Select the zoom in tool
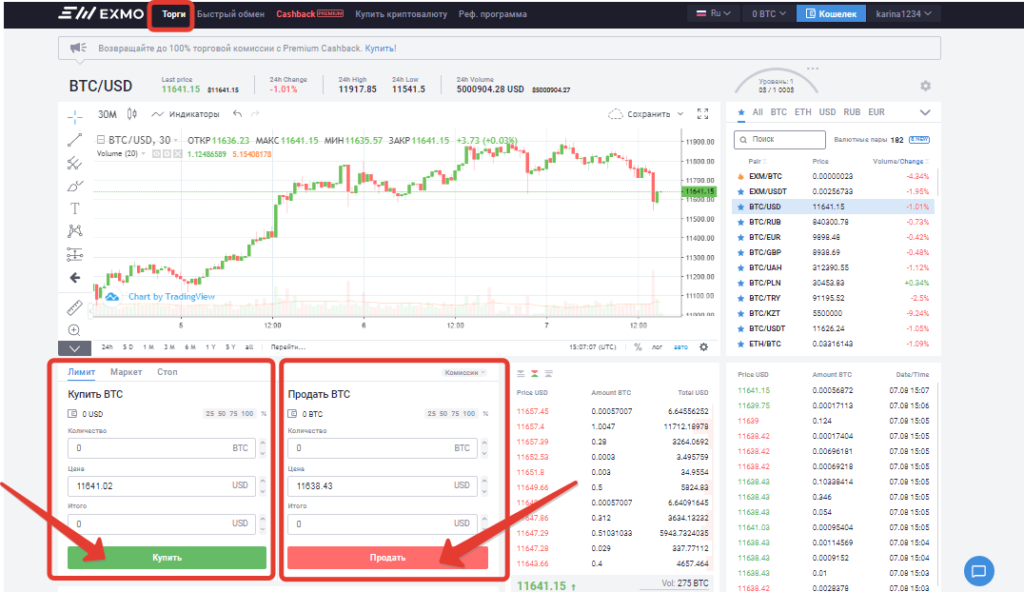 point(74,331)
